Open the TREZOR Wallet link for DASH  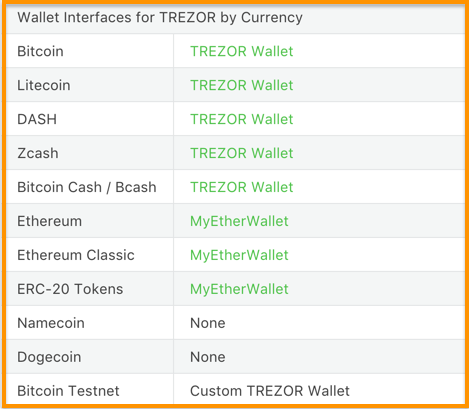pyautogui.click(x=242, y=119)
